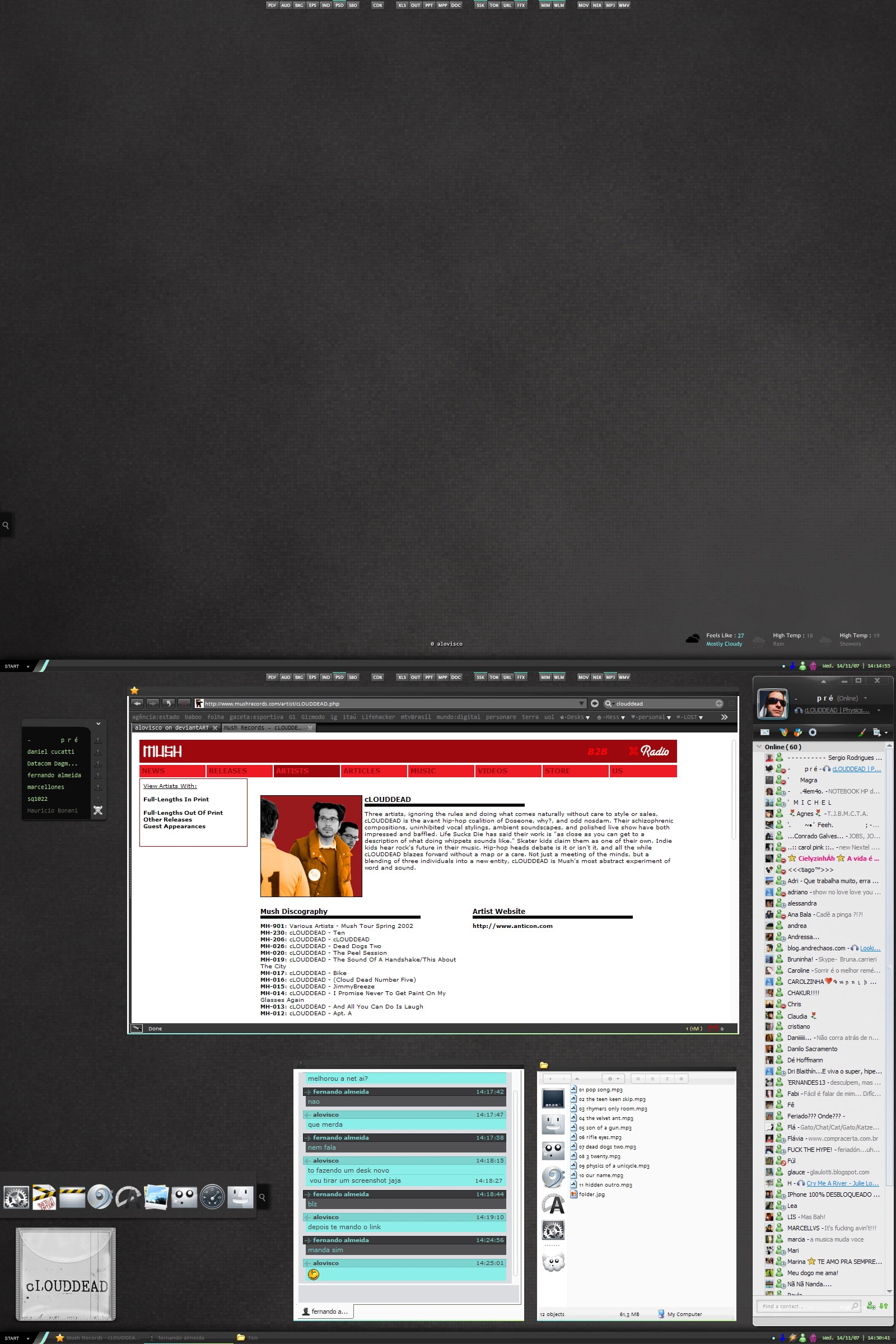
Task: Reload the Mush Records page
Action: pyautogui.click(x=168, y=703)
